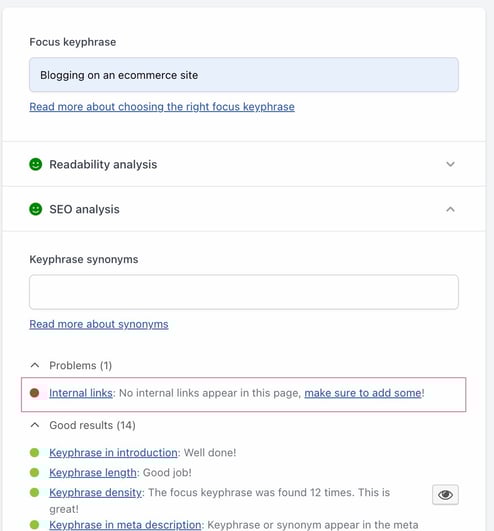Toggle the eye highlight button for keyphrase density
The height and width of the screenshot is (531, 494).
point(445,495)
